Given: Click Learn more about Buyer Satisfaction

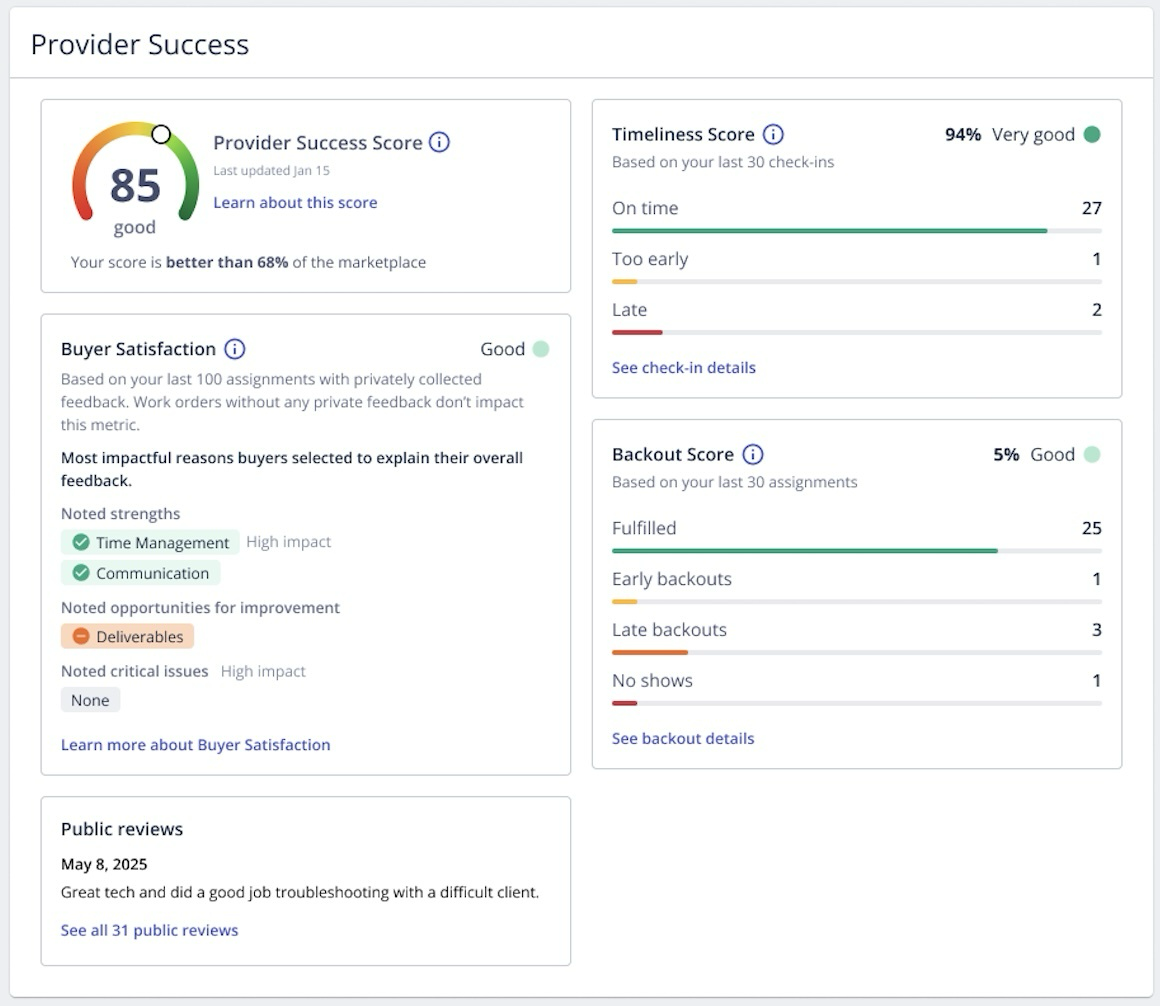Looking at the screenshot, I should [x=195, y=745].
